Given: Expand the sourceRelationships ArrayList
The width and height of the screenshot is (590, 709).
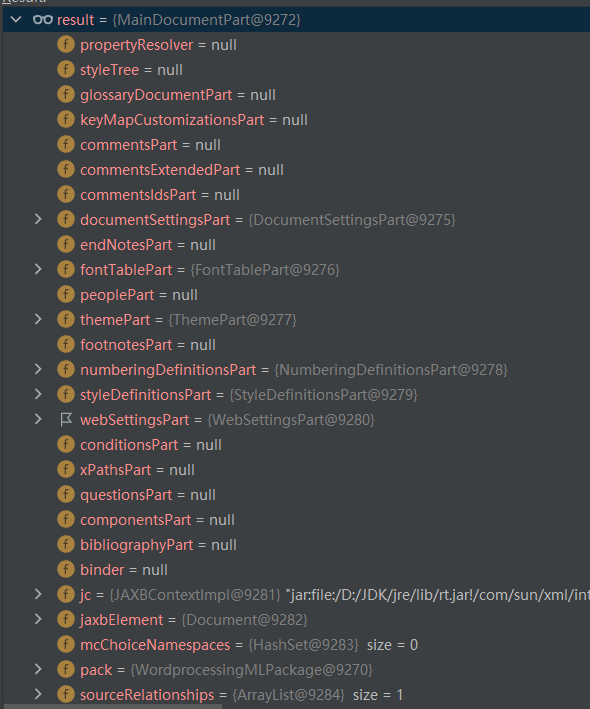Looking at the screenshot, I should click(38, 694).
